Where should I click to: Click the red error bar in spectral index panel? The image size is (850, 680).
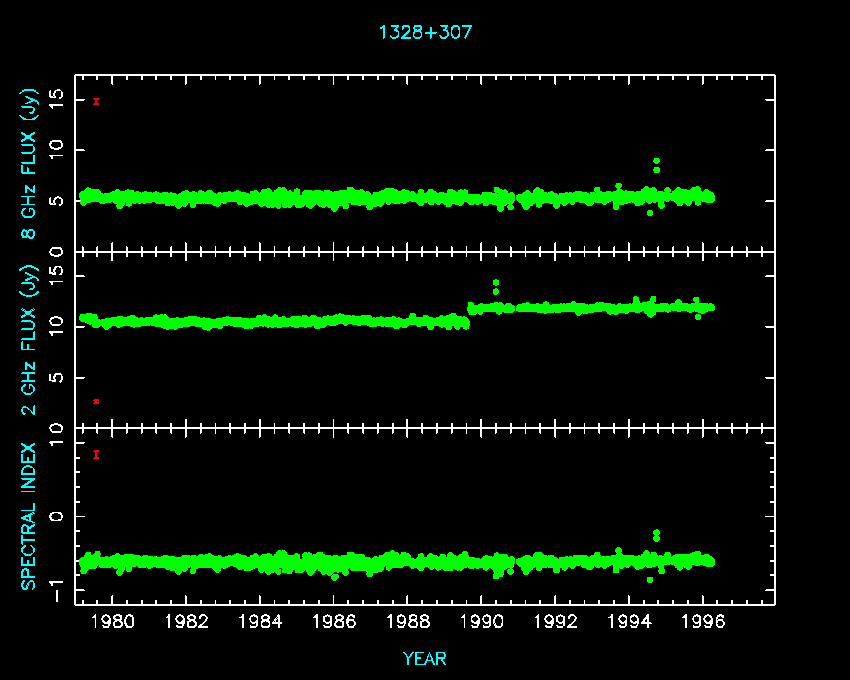pyautogui.click(x=96, y=454)
